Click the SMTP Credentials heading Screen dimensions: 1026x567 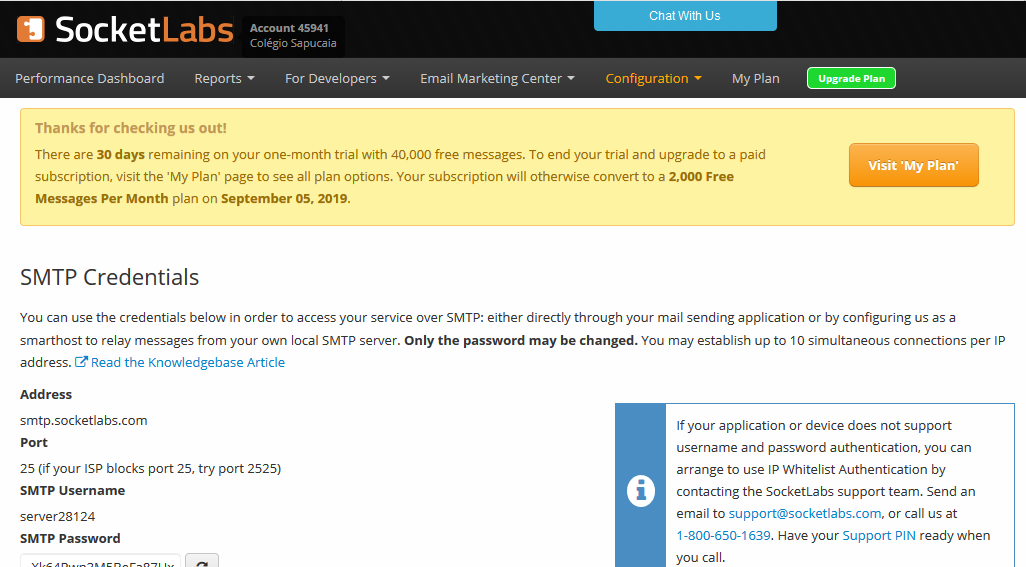(x=109, y=277)
